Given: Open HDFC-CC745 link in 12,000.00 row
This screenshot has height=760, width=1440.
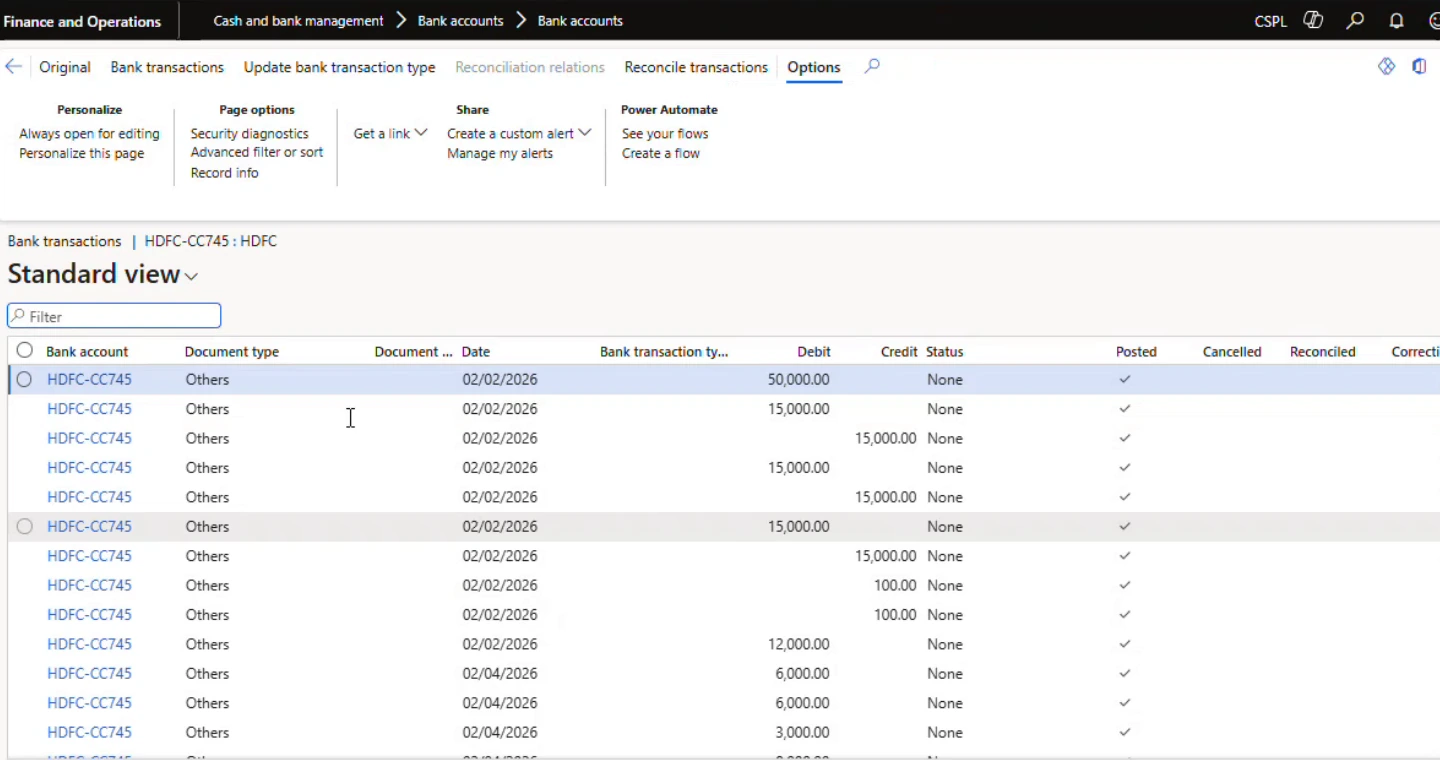Looking at the screenshot, I should coord(89,644).
